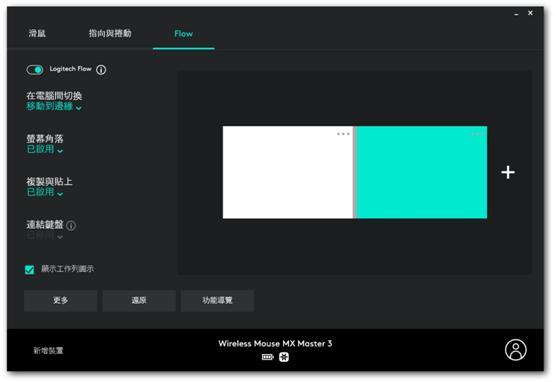This screenshot has width=554, height=382.
Task: Click the 功能導覽 button
Action: [x=217, y=301]
